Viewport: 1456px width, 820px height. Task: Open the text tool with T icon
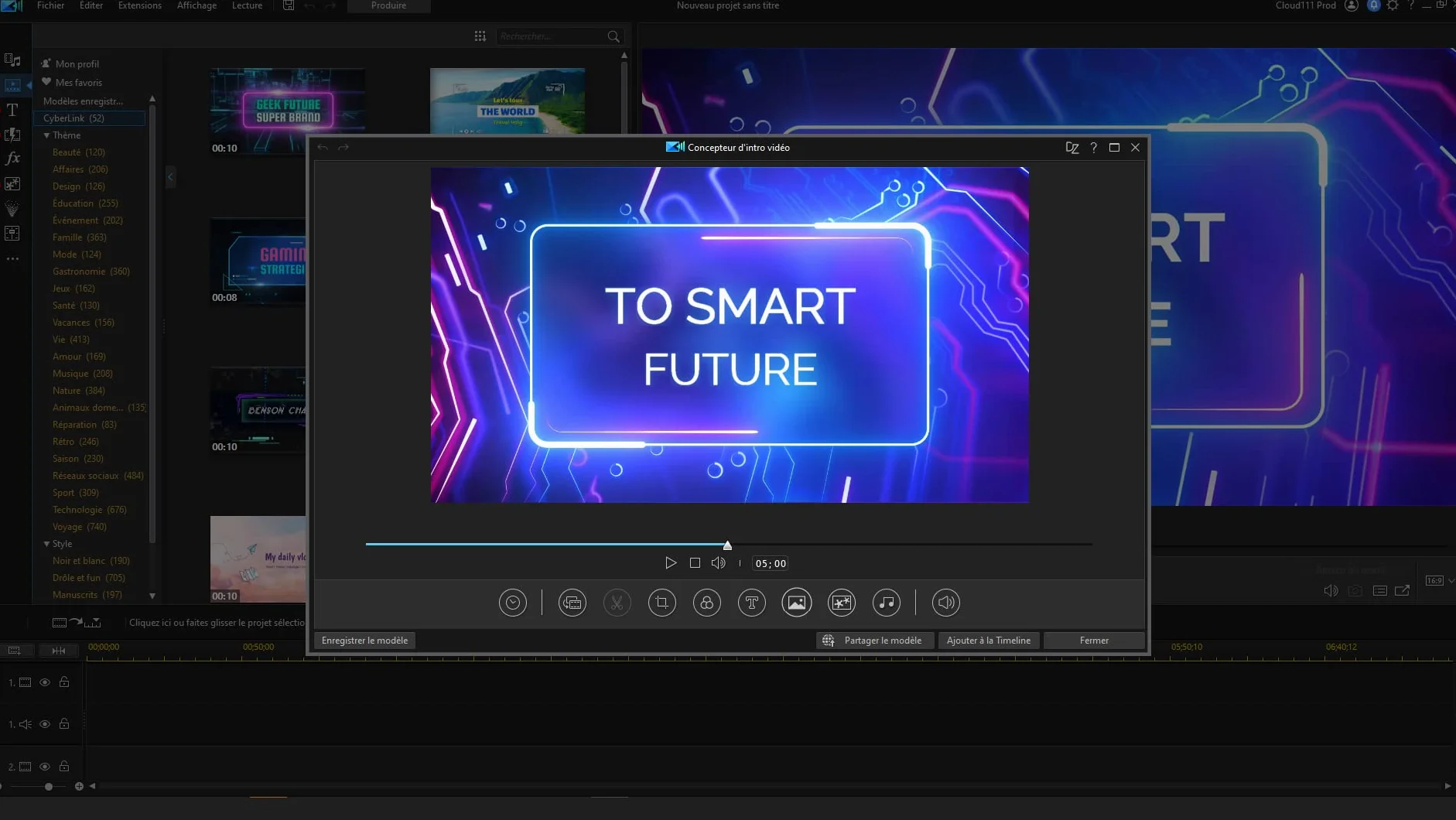tap(751, 603)
